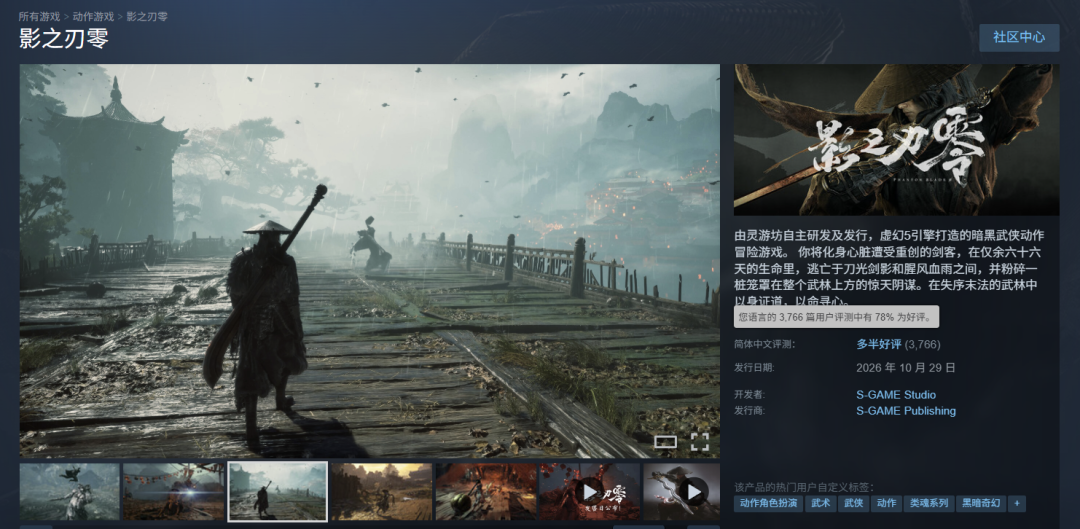Go to 所有游戏 breadcrumb link
Image resolution: width=1080 pixels, height=529 pixels.
coord(39,16)
